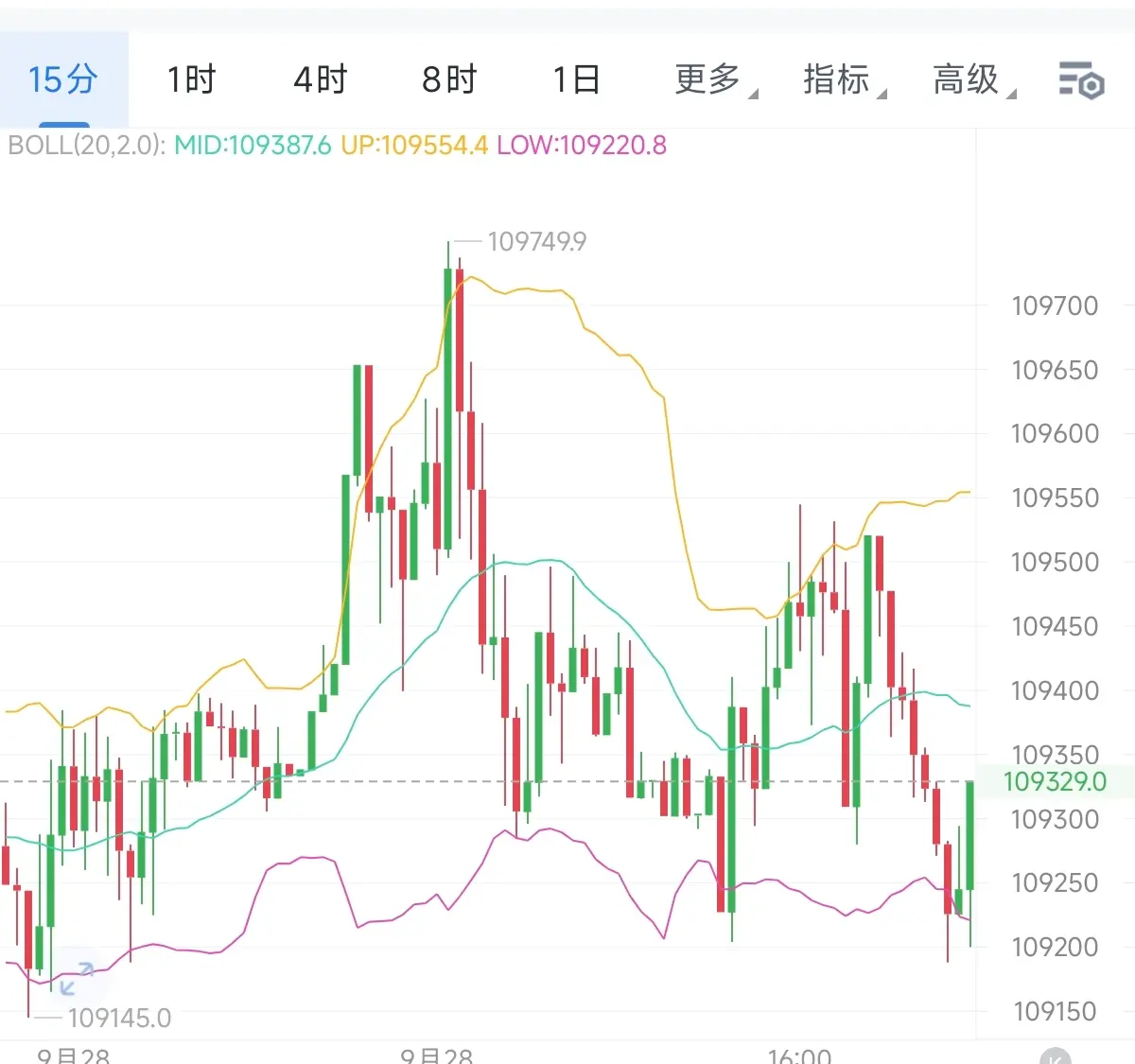Image resolution: width=1135 pixels, height=1064 pixels.
Task: Tap the 109400 axis label
Action: (x=1055, y=690)
